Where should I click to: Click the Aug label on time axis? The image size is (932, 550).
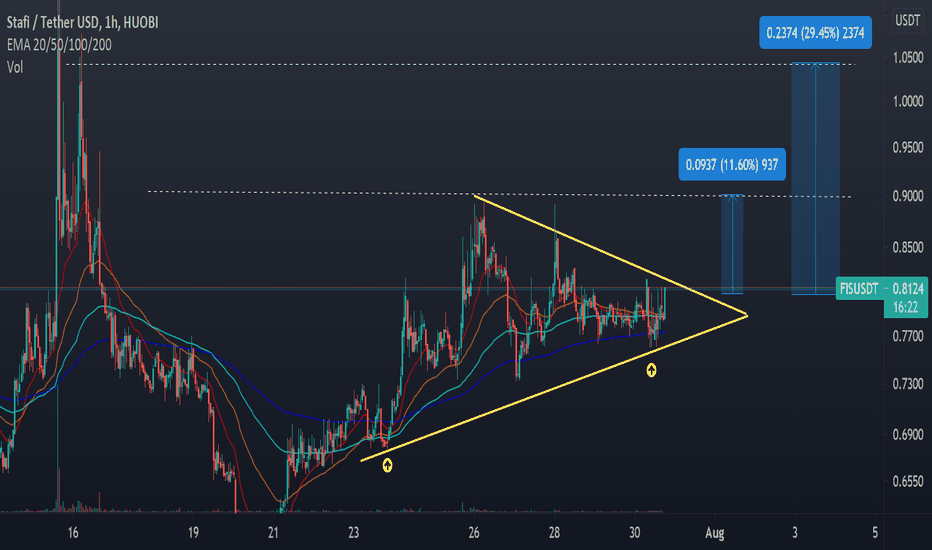pos(714,533)
